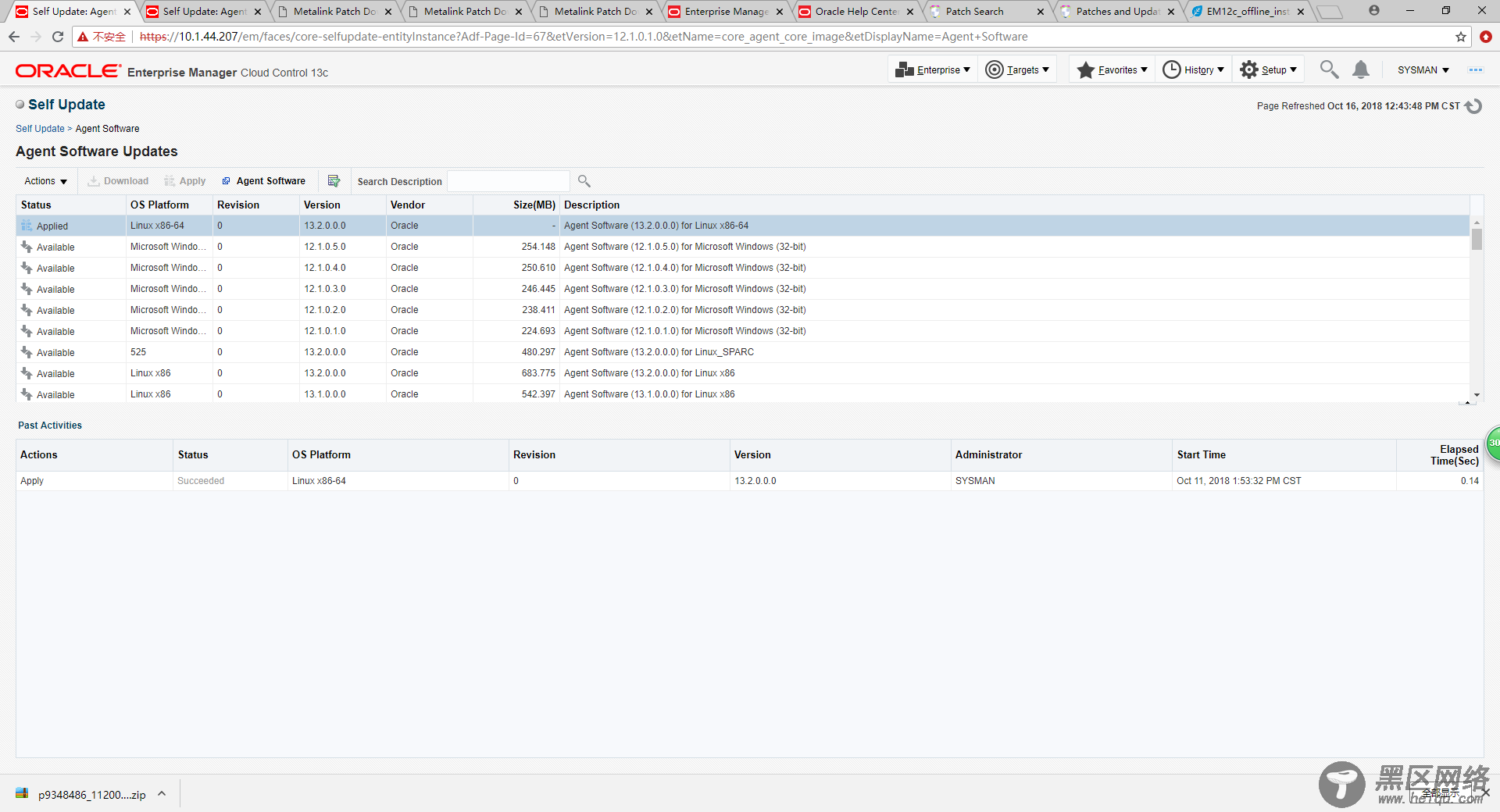Click Available icon for 12.1.0.2.0 row
The image size is (1500, 812).
[27, 310]
